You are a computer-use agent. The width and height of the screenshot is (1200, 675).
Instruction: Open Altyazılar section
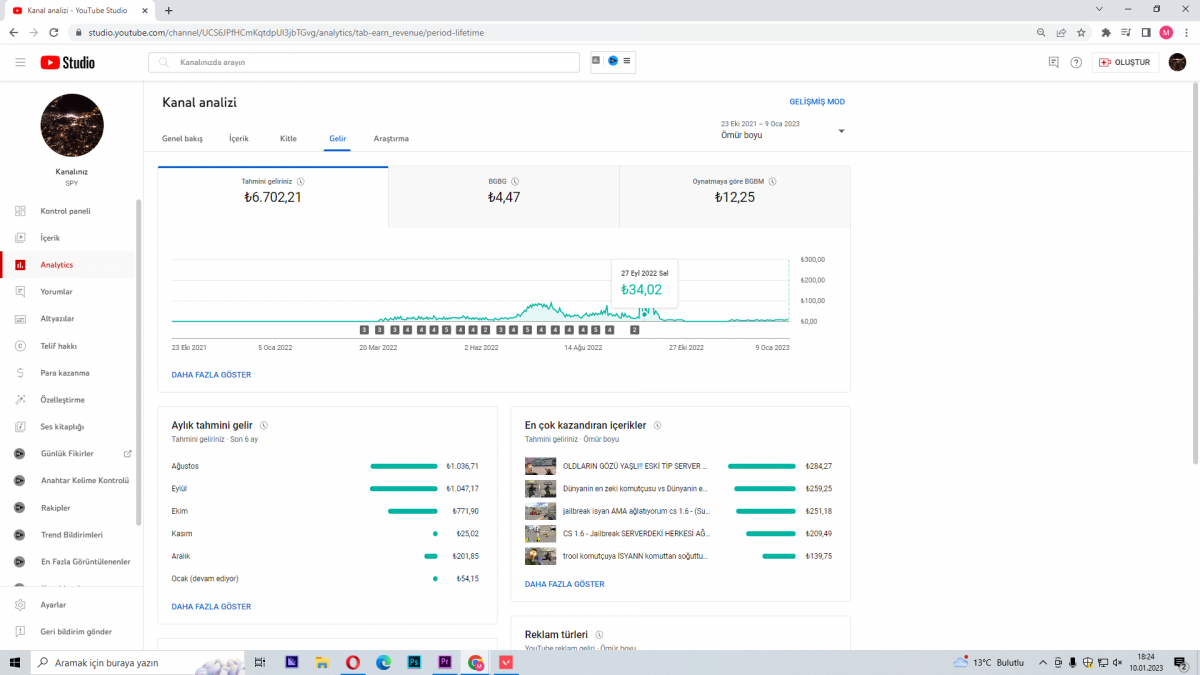tap(57, 319)
